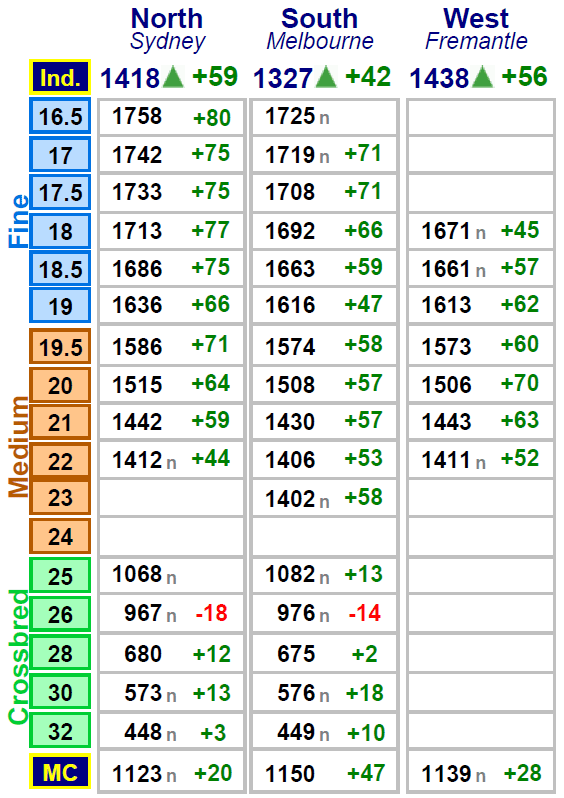
Task: Select the yellow-bordered Ind. indicator box
Action: pos(60,77)
